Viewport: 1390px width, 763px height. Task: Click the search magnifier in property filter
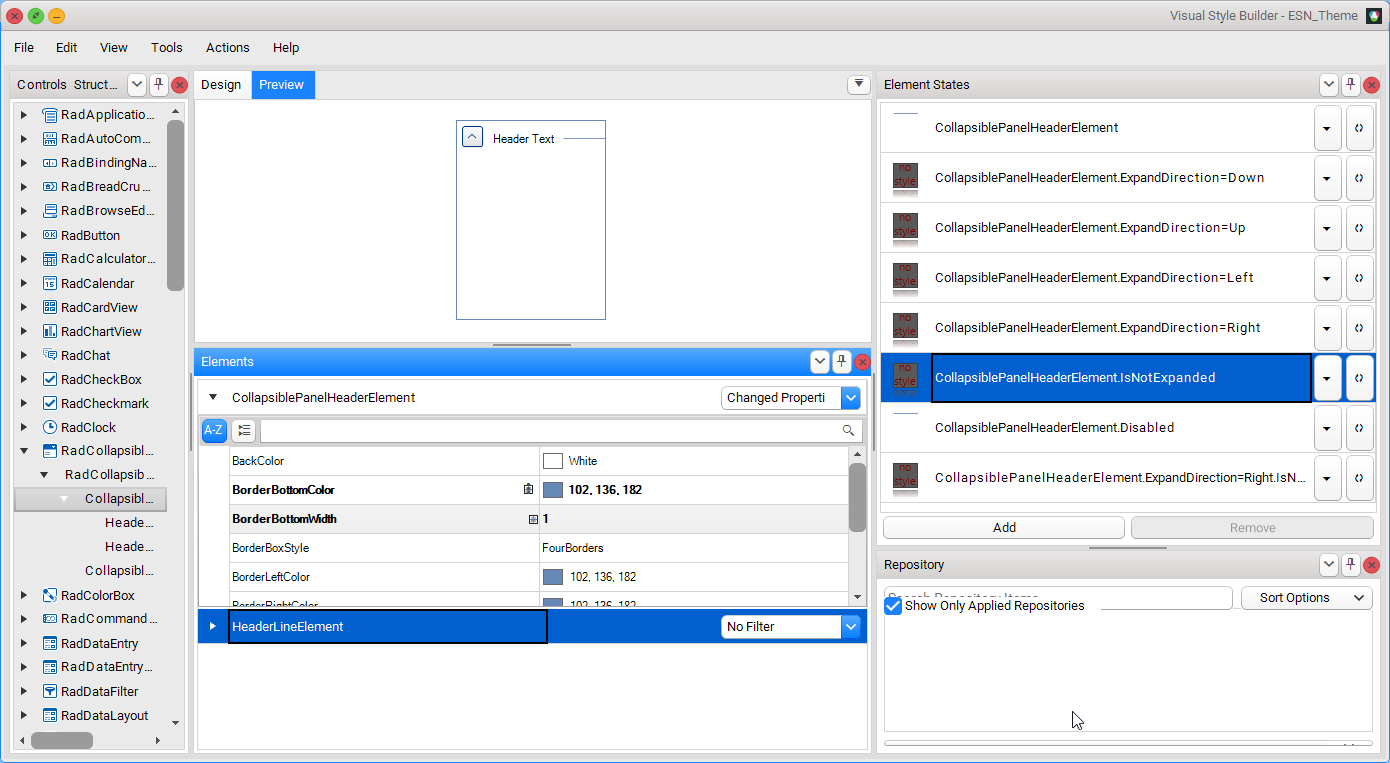coord(848,430)
